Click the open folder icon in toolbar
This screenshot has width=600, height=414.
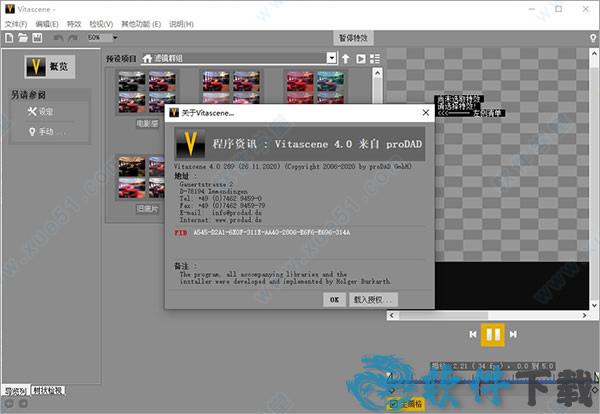tap(22, 37)
